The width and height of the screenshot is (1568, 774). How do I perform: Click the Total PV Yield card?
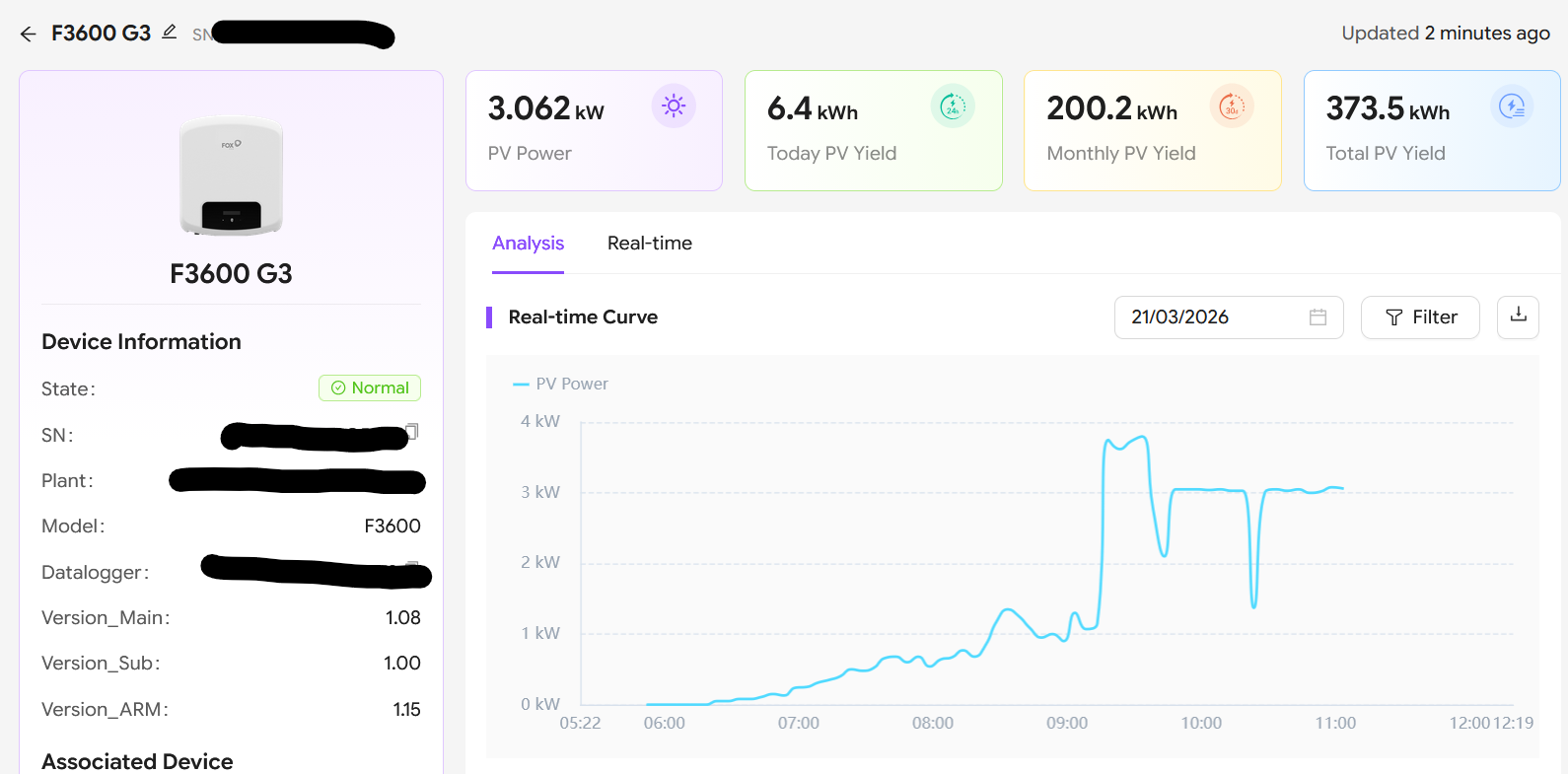tap(1431, 131)
